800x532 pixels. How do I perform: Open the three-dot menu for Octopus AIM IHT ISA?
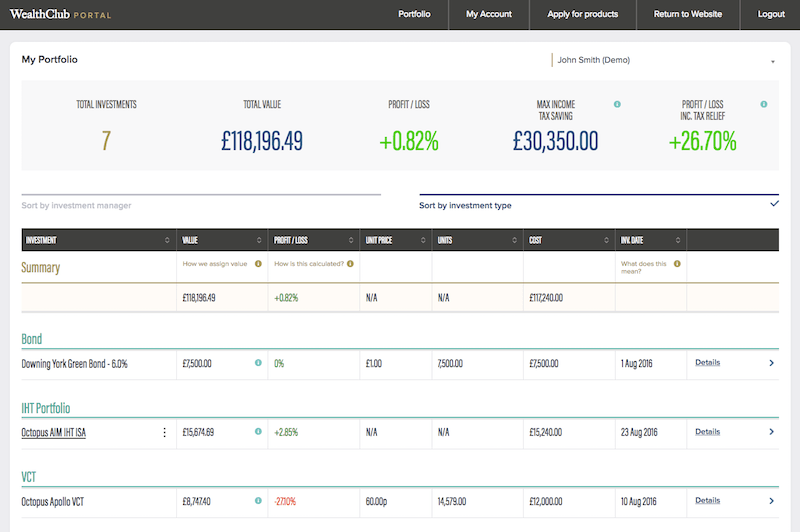click(x=164, y=433)
